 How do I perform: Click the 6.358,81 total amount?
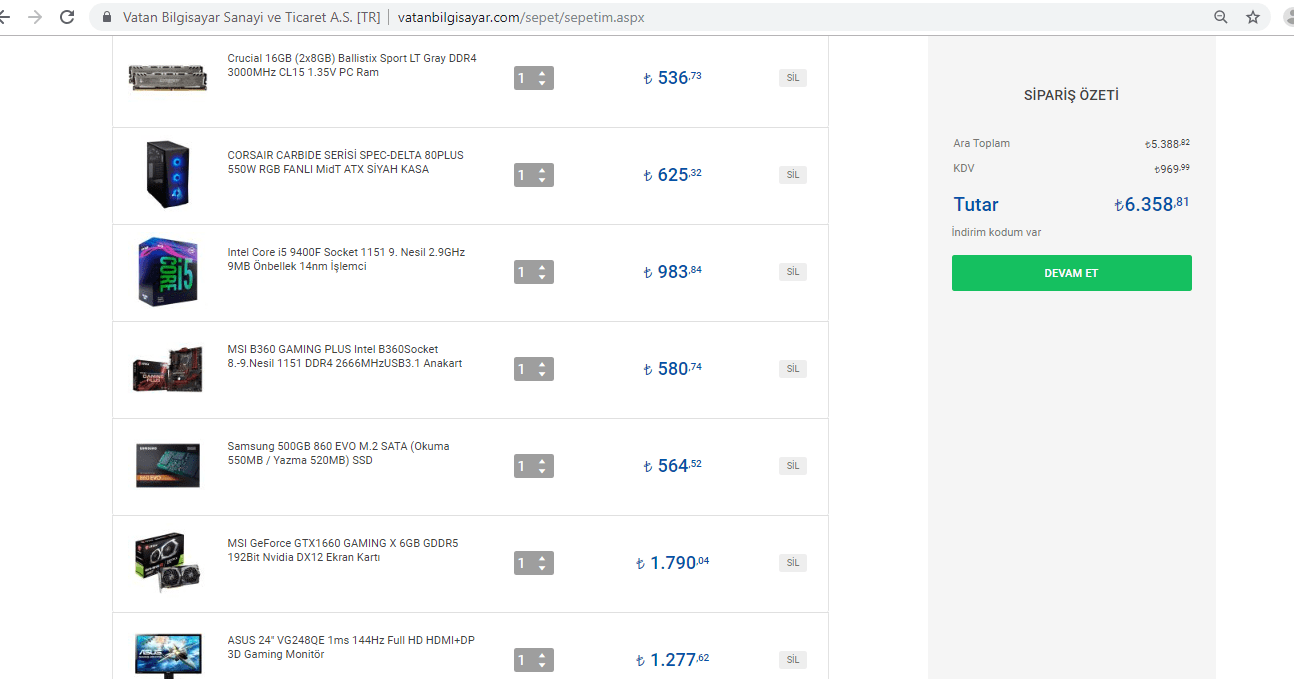click(1152, 204)
